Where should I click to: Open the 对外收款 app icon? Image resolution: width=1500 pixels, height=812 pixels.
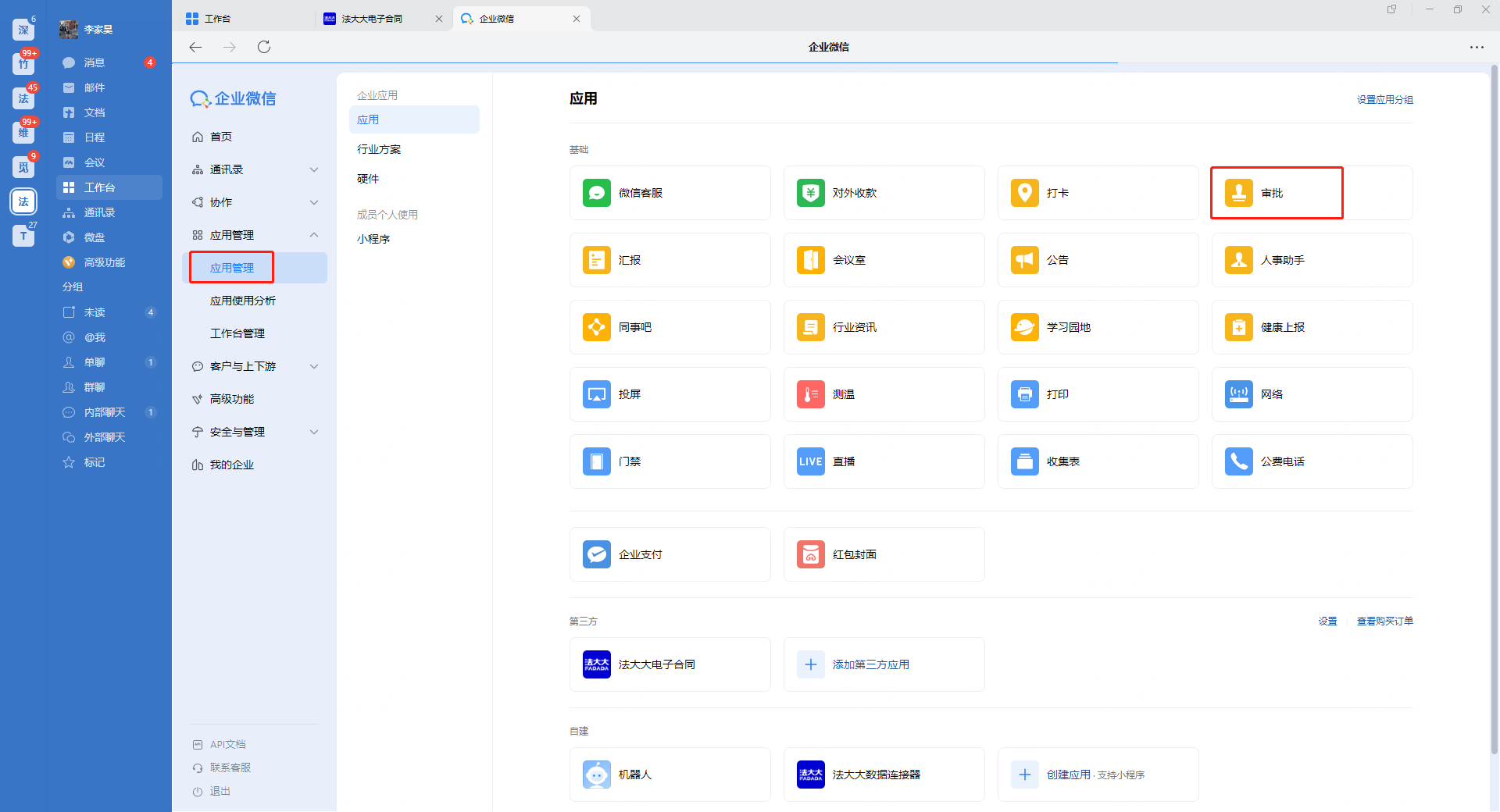(810, 193)
